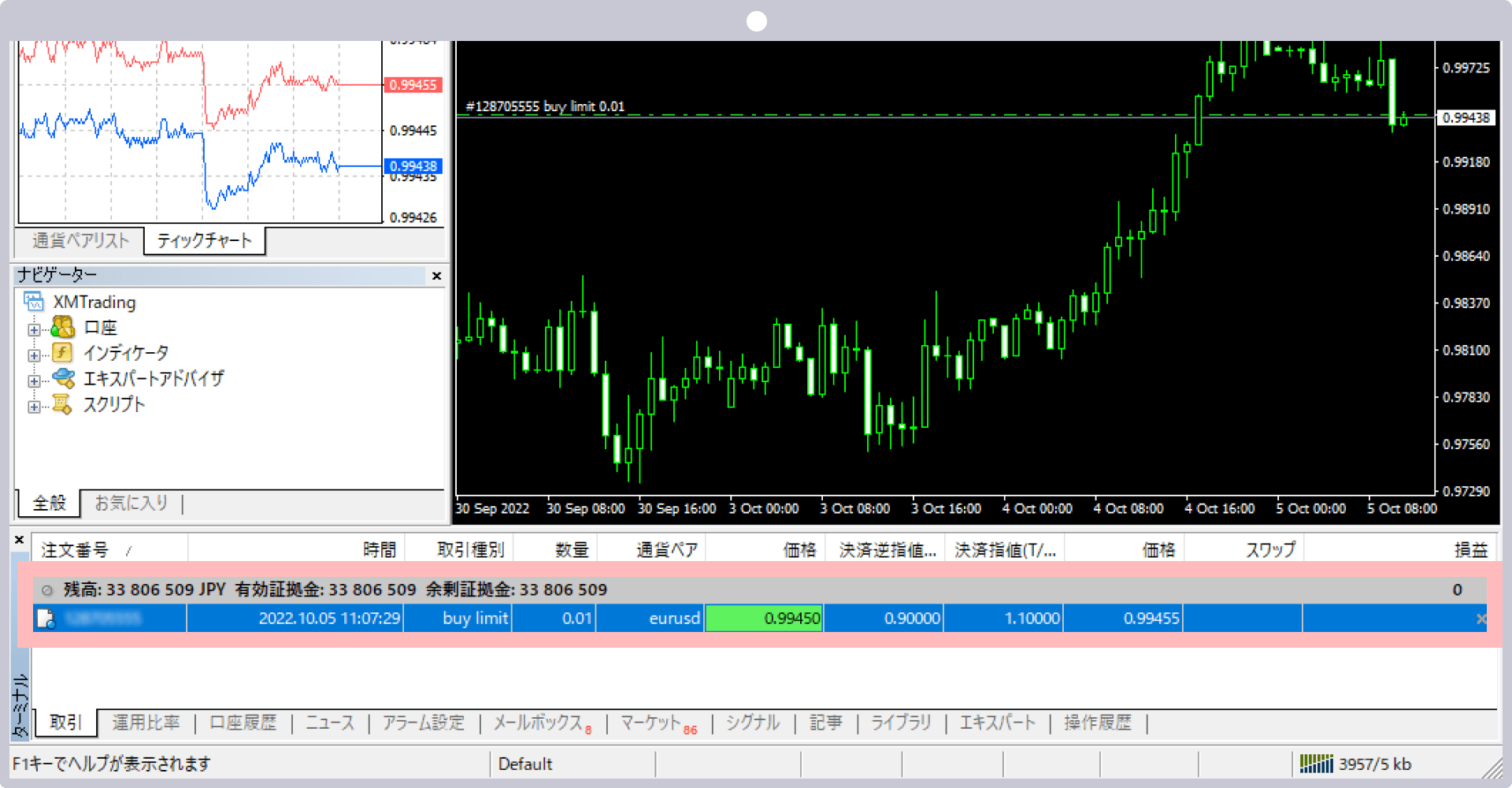Click the 残高 balance summary row
The width and height of the screenshot is (1512, 788).
coord(759,589)
